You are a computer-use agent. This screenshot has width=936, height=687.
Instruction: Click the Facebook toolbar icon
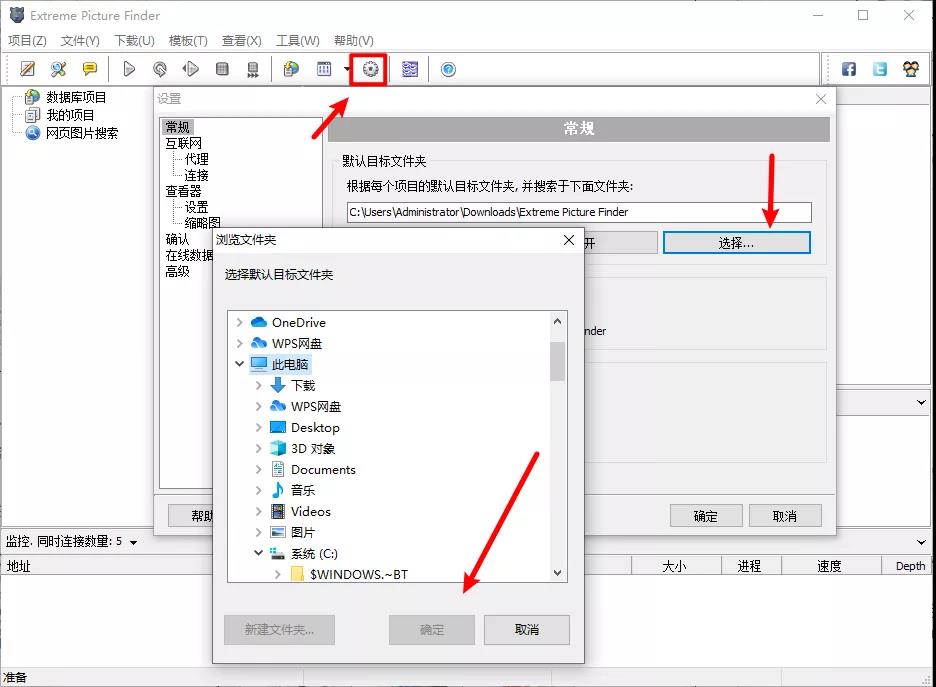click(x=849, y=69)
